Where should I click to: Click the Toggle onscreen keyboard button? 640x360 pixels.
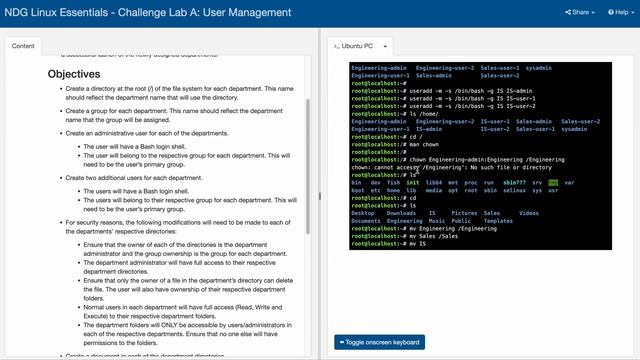point(379,342)
